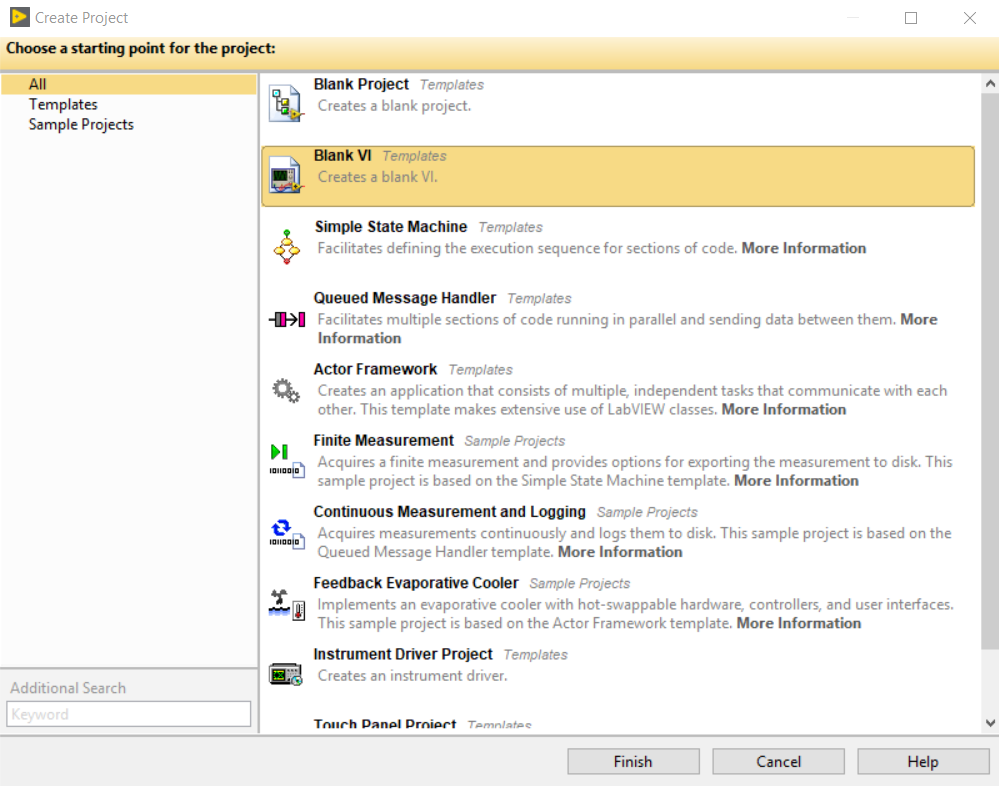Select the Simple State Machine title
The image size is (999, 786).
pos(391,227)
